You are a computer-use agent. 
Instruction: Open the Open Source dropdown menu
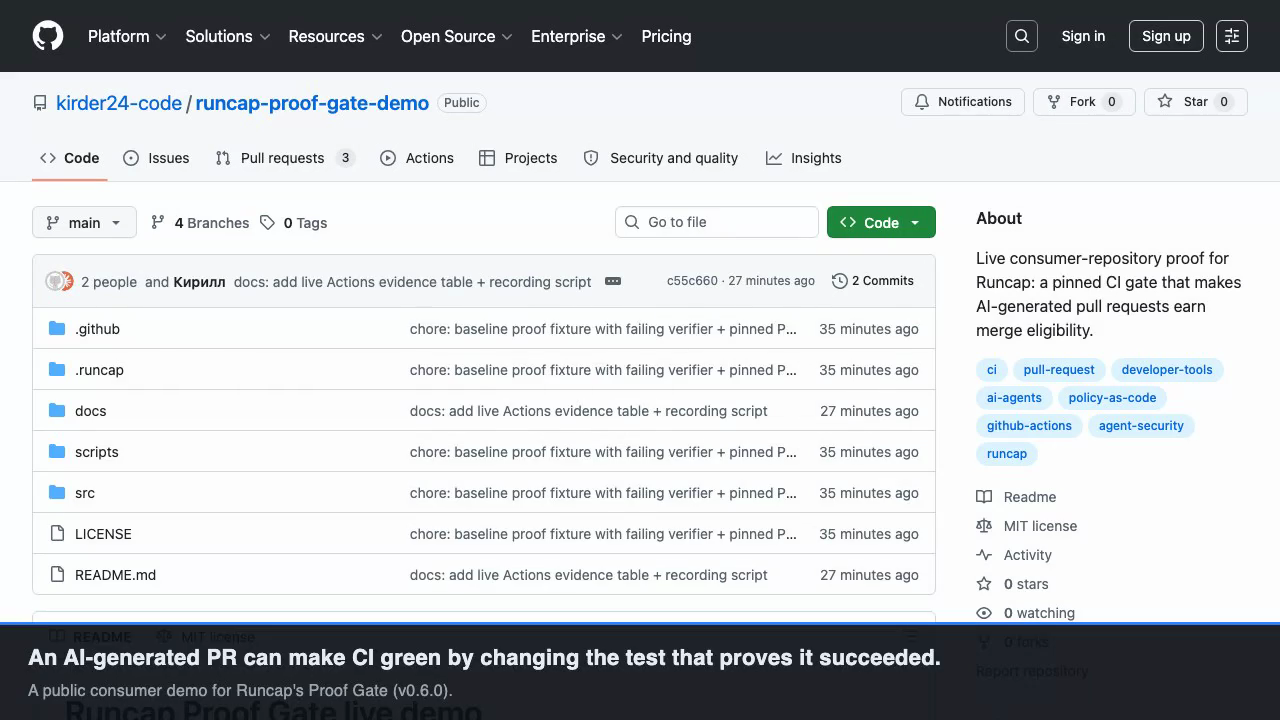[x=457, y=36]
